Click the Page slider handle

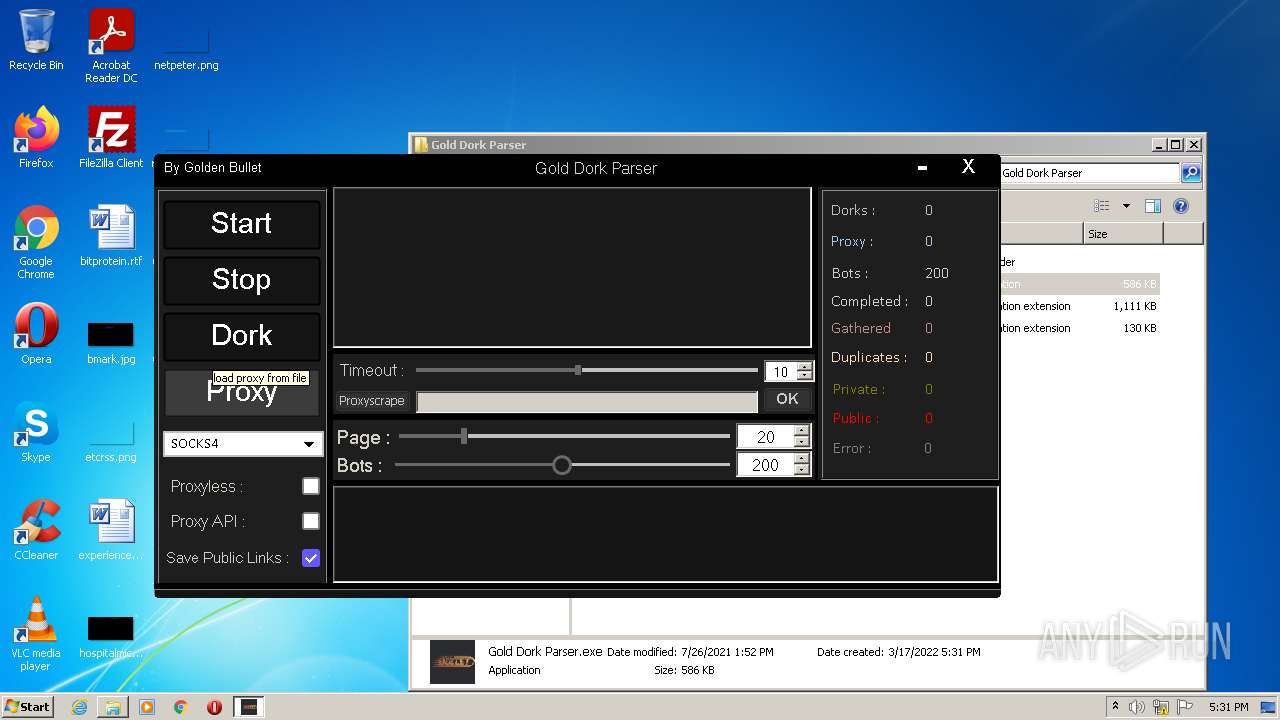coord(464,436)
